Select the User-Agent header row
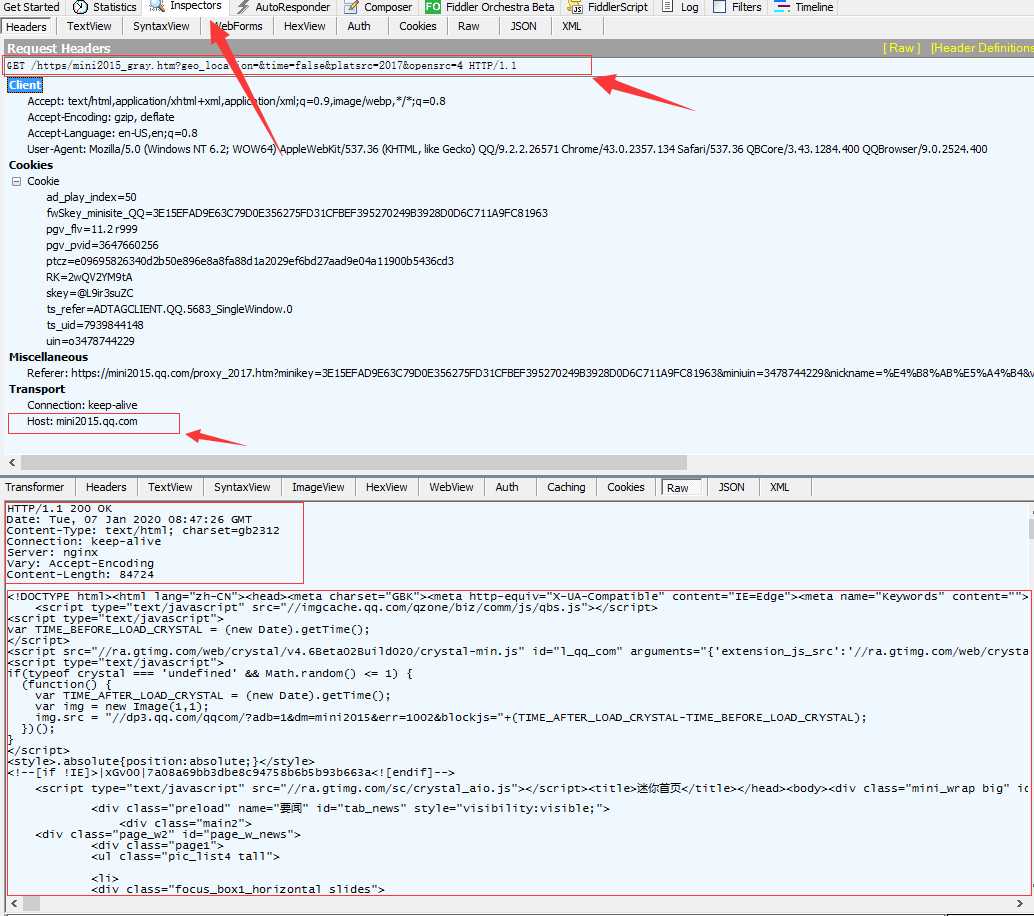The height and width of the screenshot is (916, 1034). pos(507,149)
